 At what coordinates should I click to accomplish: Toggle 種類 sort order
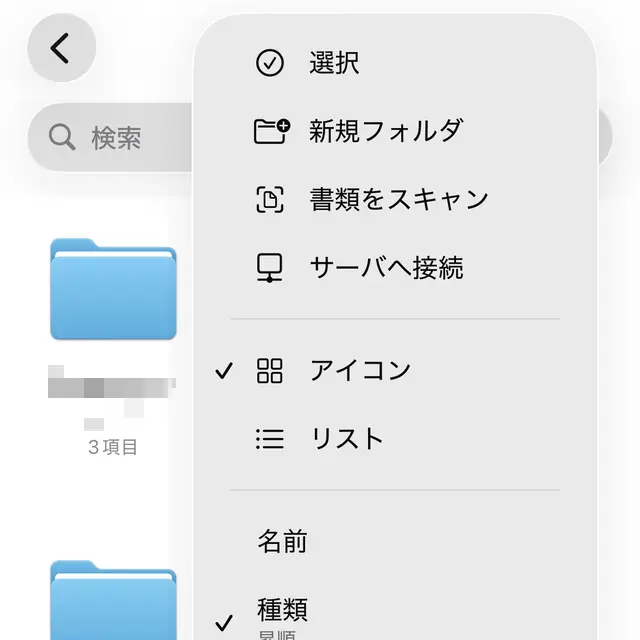click(x=283, y=610)
